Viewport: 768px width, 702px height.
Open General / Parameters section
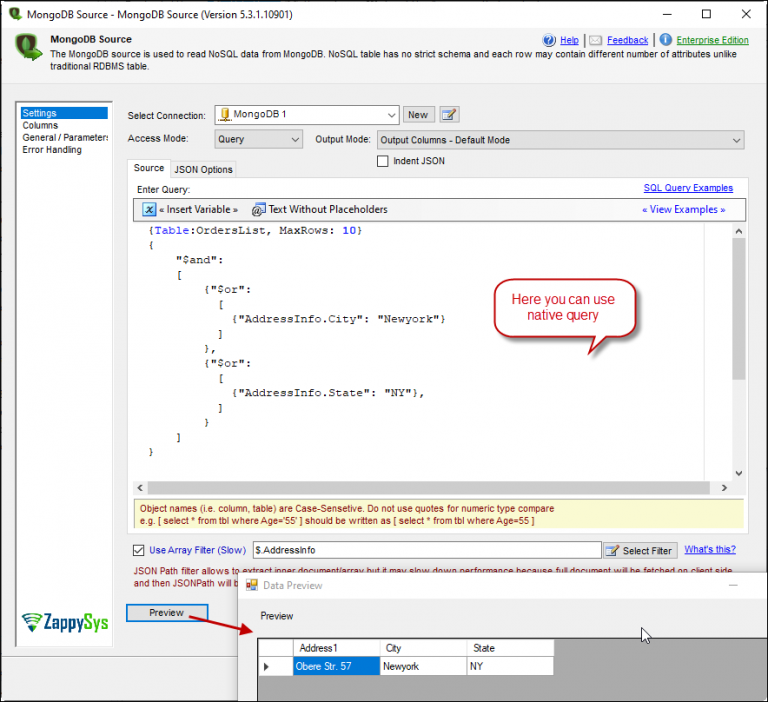coord(65,138)
